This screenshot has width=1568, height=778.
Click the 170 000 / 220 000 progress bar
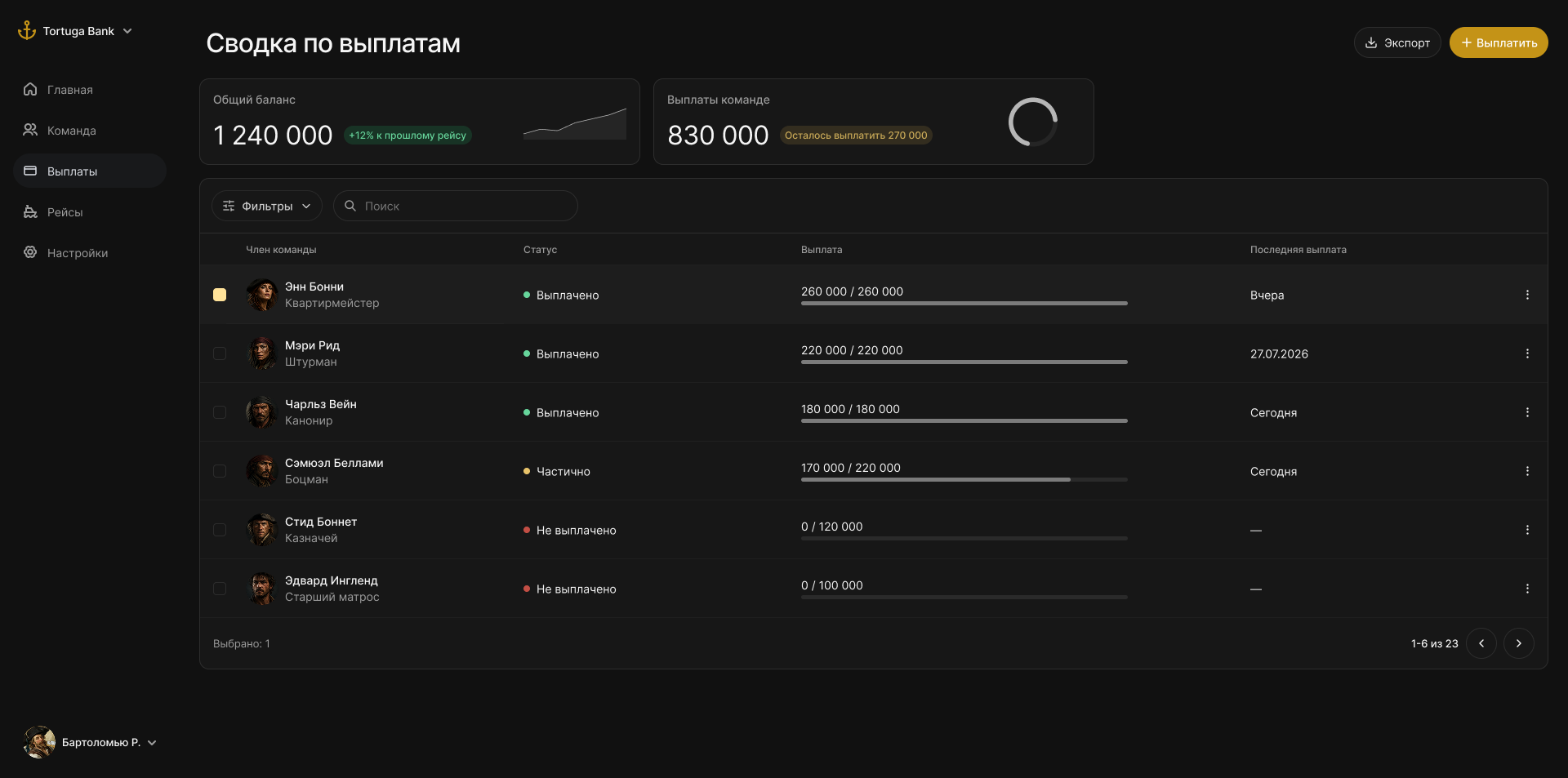click(964, 480)
